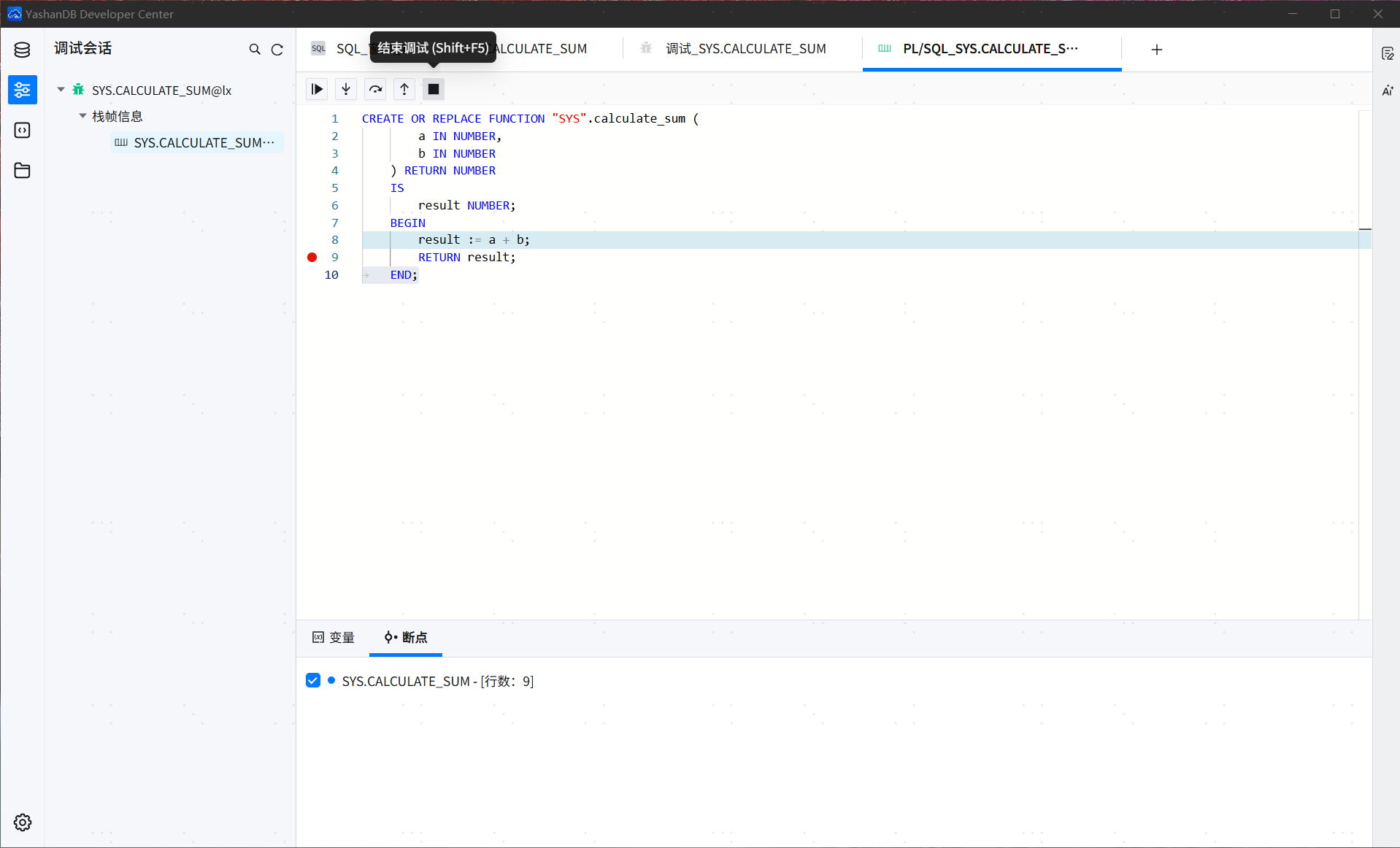Collapse the 栈帧信息 tree node
1400x848 pixels.
click(x=83, y=116)
